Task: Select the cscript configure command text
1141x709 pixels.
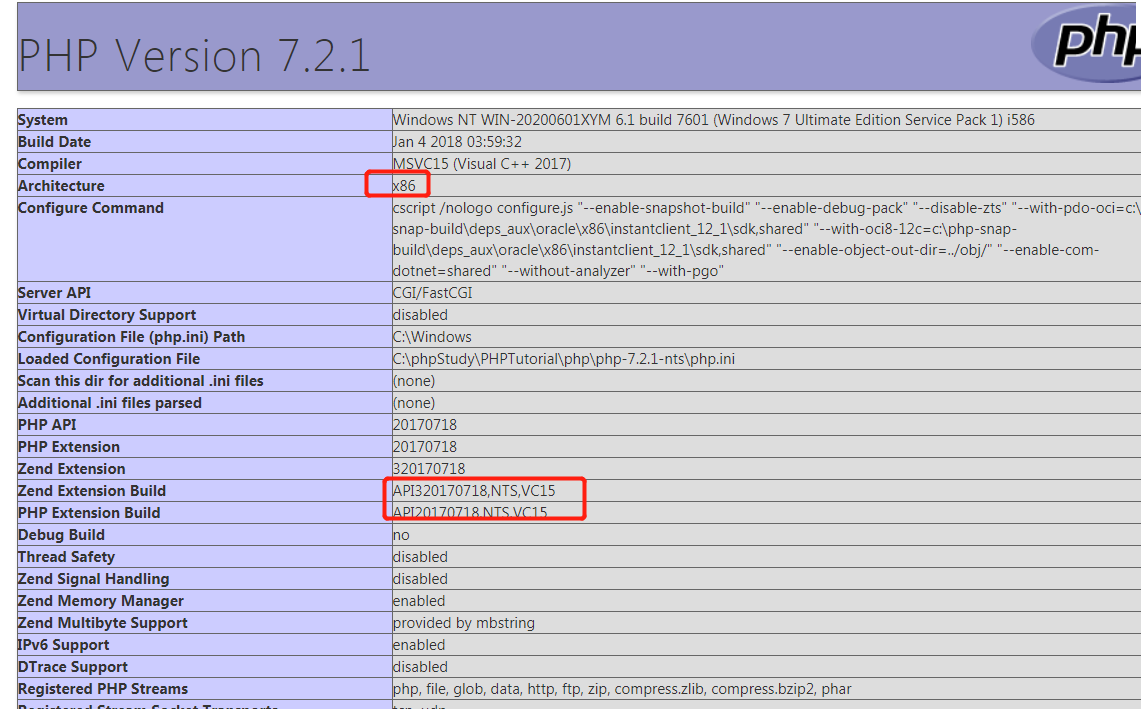Action: (x=767, y=239)
